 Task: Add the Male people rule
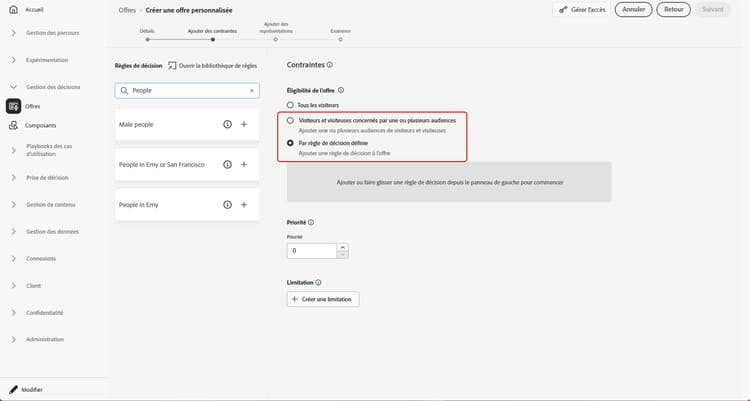(244, 124)
